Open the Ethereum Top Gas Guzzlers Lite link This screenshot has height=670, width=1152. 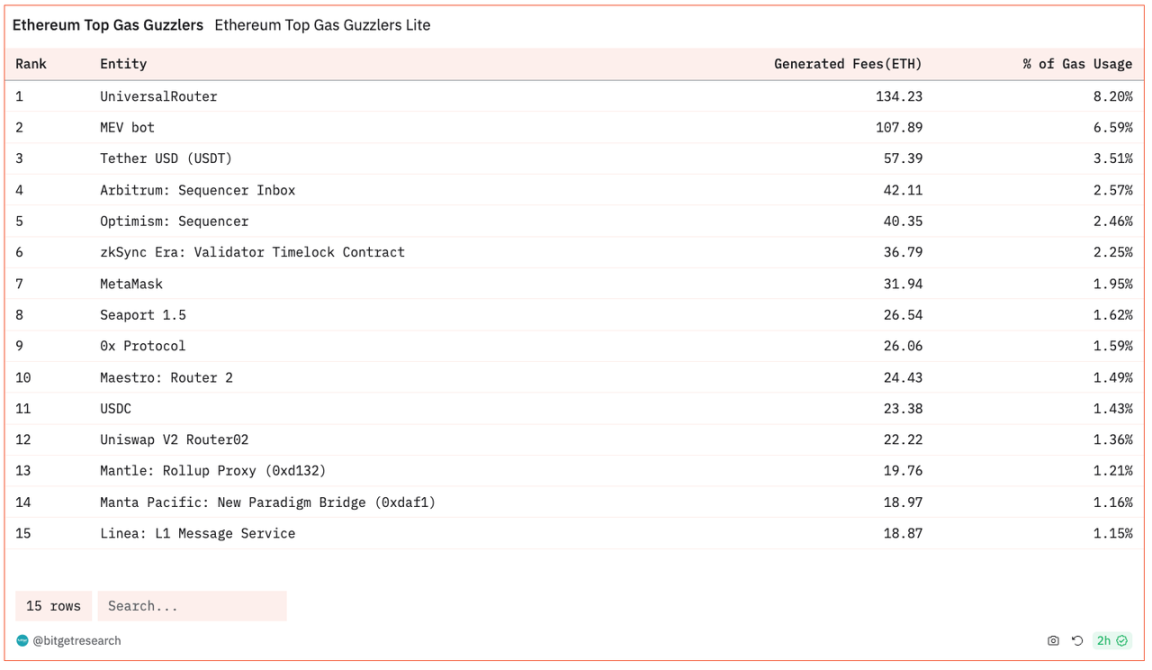click(x=322, y=25)
